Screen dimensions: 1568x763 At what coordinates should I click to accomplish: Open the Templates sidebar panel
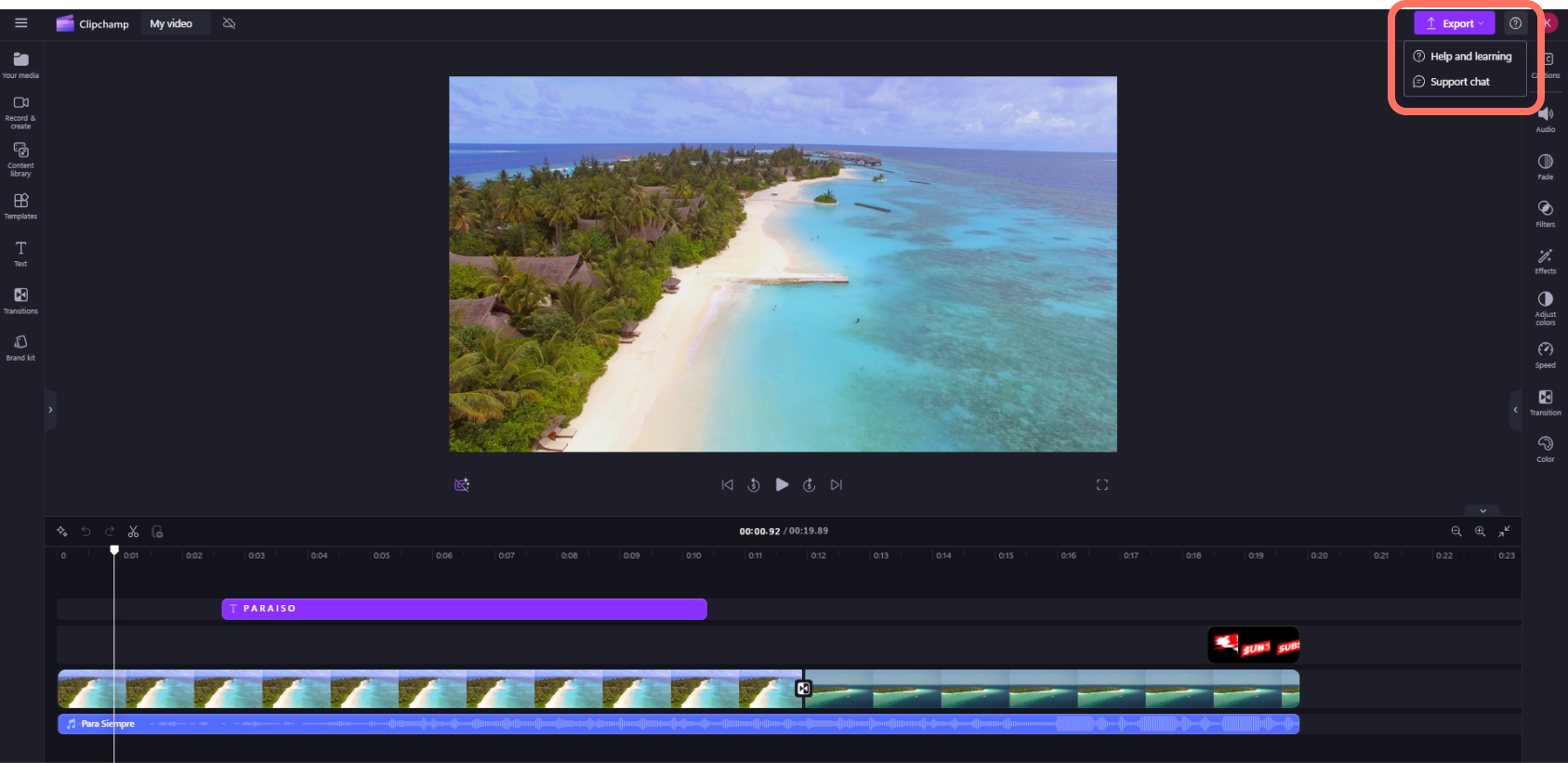click(20, 205)
